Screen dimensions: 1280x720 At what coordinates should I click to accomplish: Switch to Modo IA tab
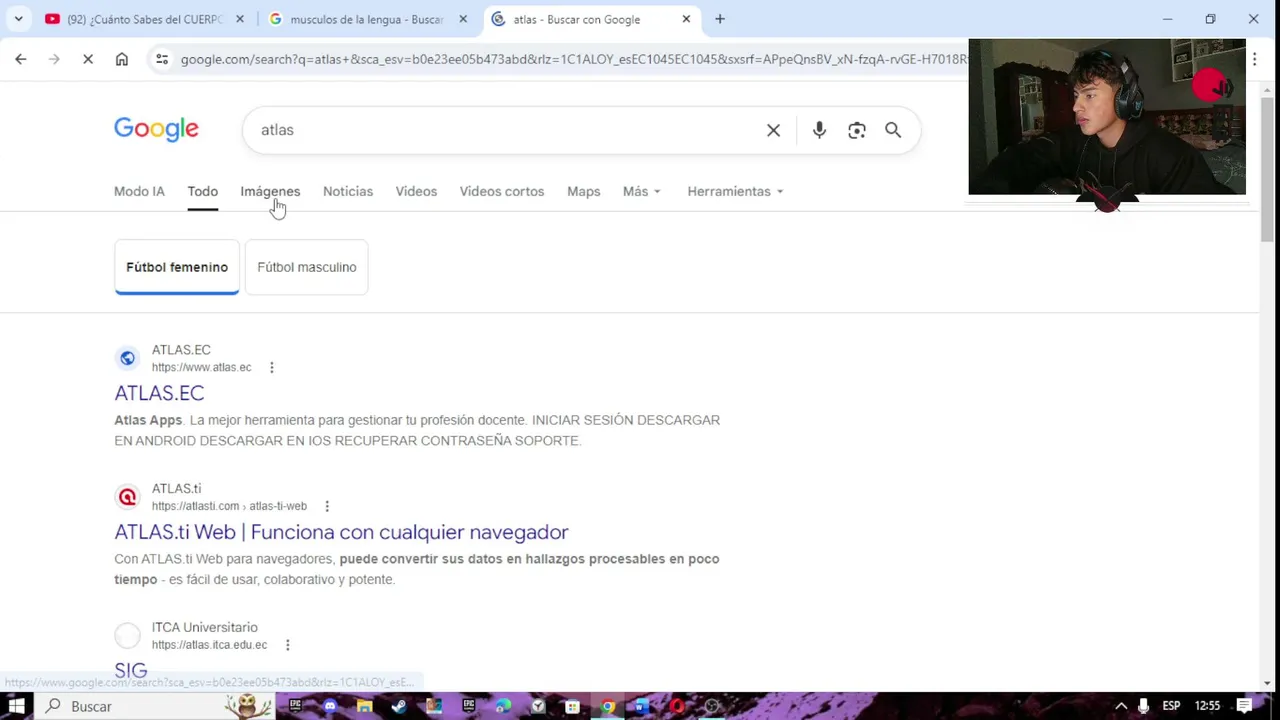(139, 191)
